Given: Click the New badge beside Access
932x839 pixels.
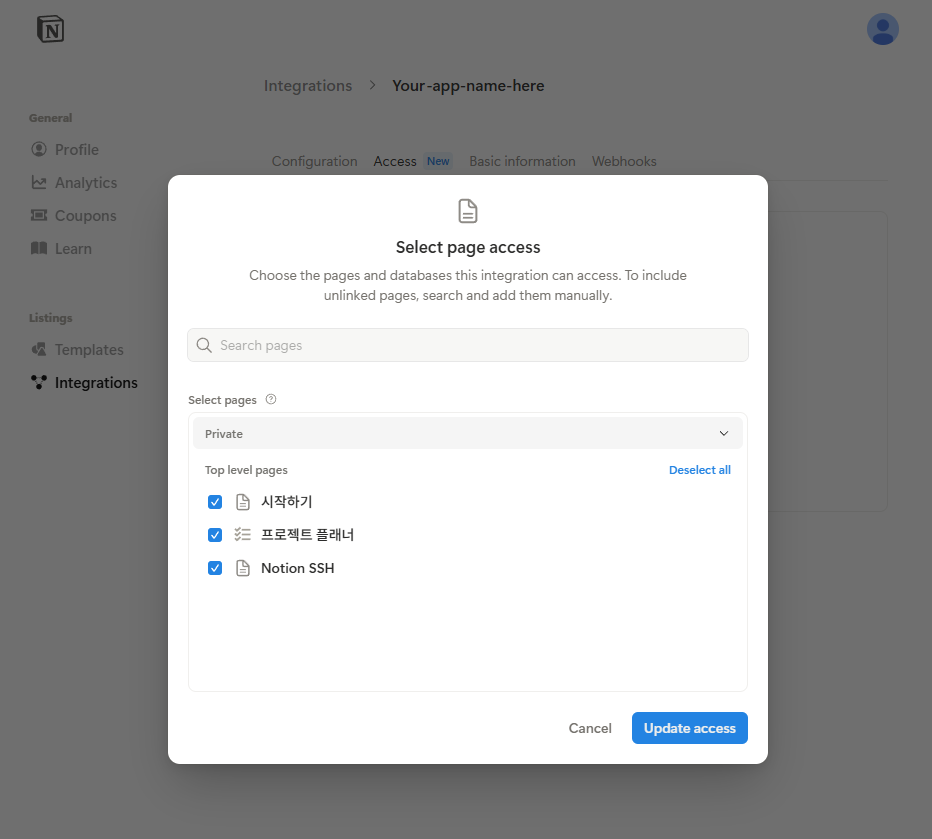Looking at the screenshot, I should tap(438, 161).
